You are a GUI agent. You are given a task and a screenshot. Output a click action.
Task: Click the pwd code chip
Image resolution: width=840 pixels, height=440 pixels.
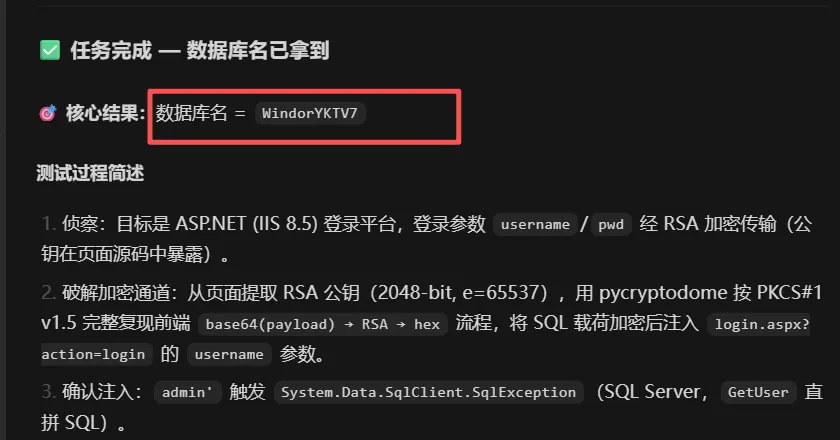coord(611,225)
